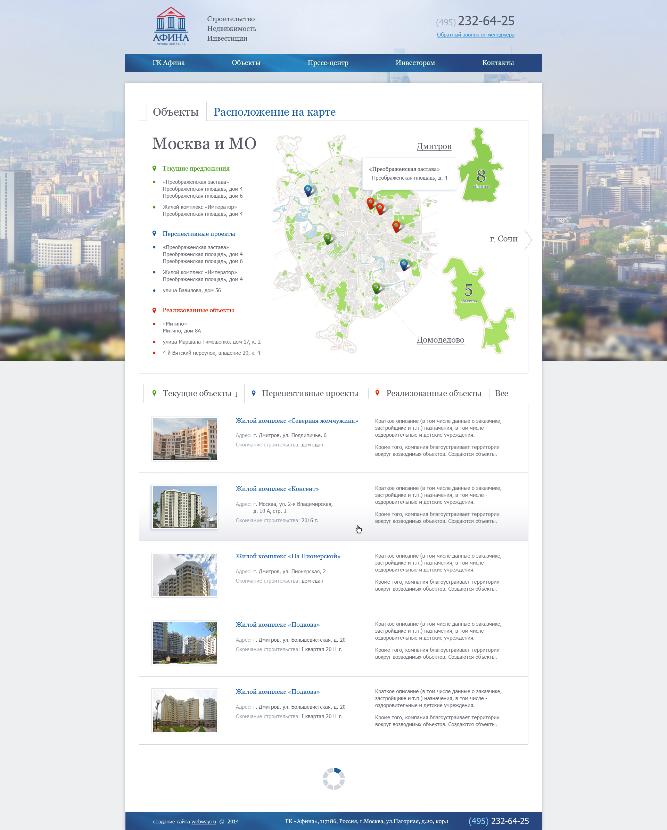
Task: Click the Текущие предложения green heading
Action: coord(196,168)
